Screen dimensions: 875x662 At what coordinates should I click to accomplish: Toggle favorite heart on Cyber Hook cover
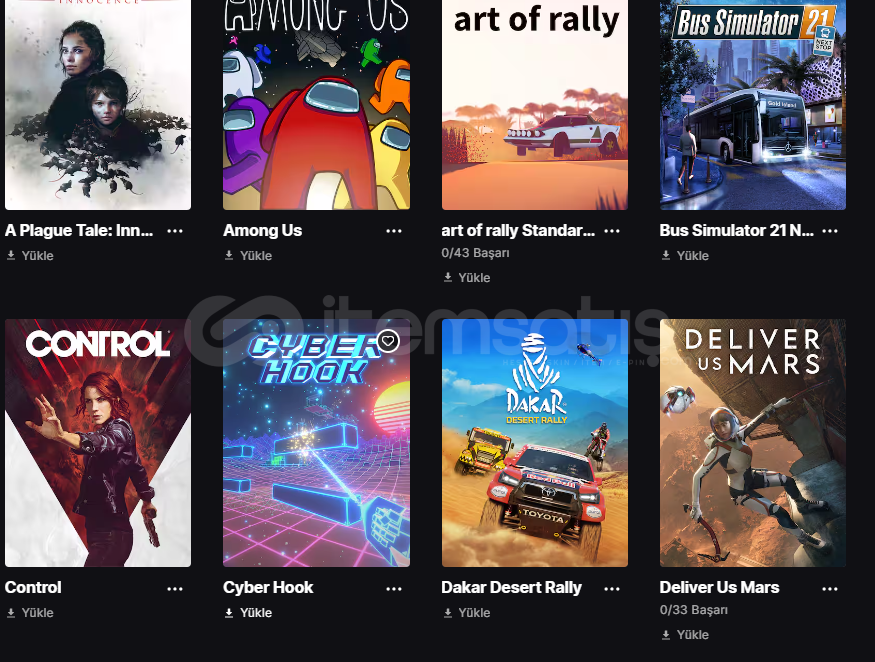tap(388, 341)
